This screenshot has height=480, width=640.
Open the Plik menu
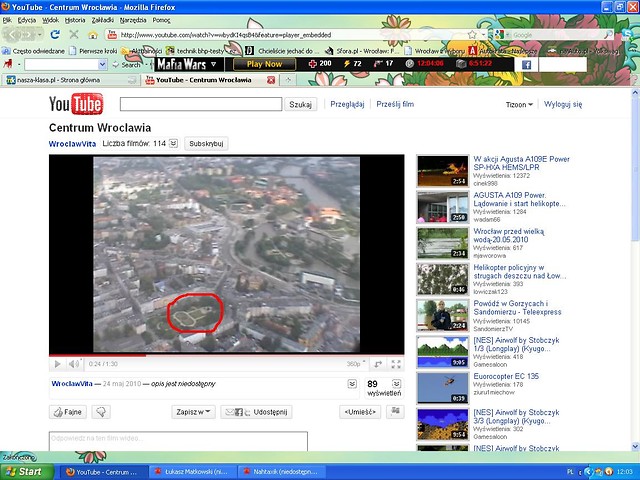7,20
